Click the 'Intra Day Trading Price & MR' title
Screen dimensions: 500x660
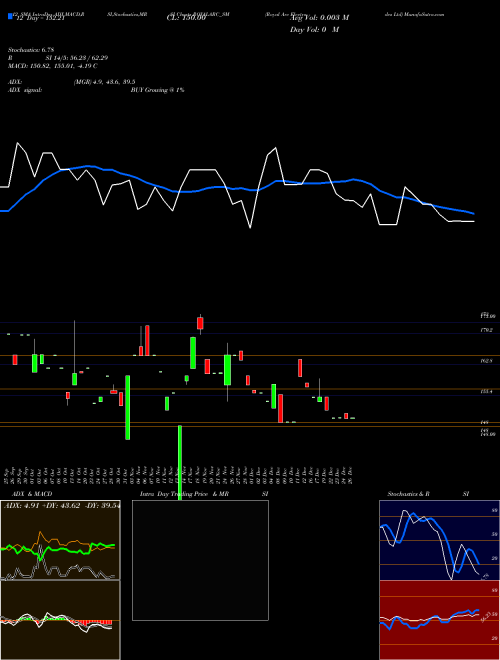[184, 494]
